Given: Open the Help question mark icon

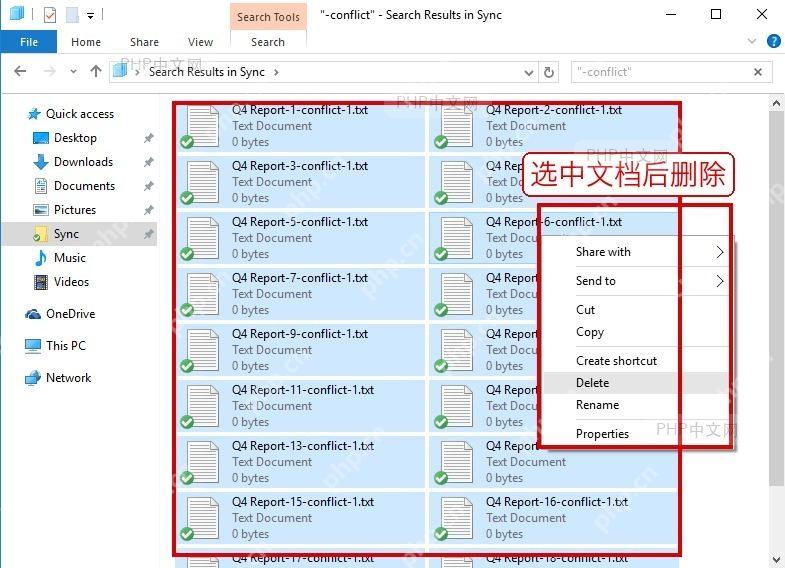Looking at the screenshot, I should (774, 41).
